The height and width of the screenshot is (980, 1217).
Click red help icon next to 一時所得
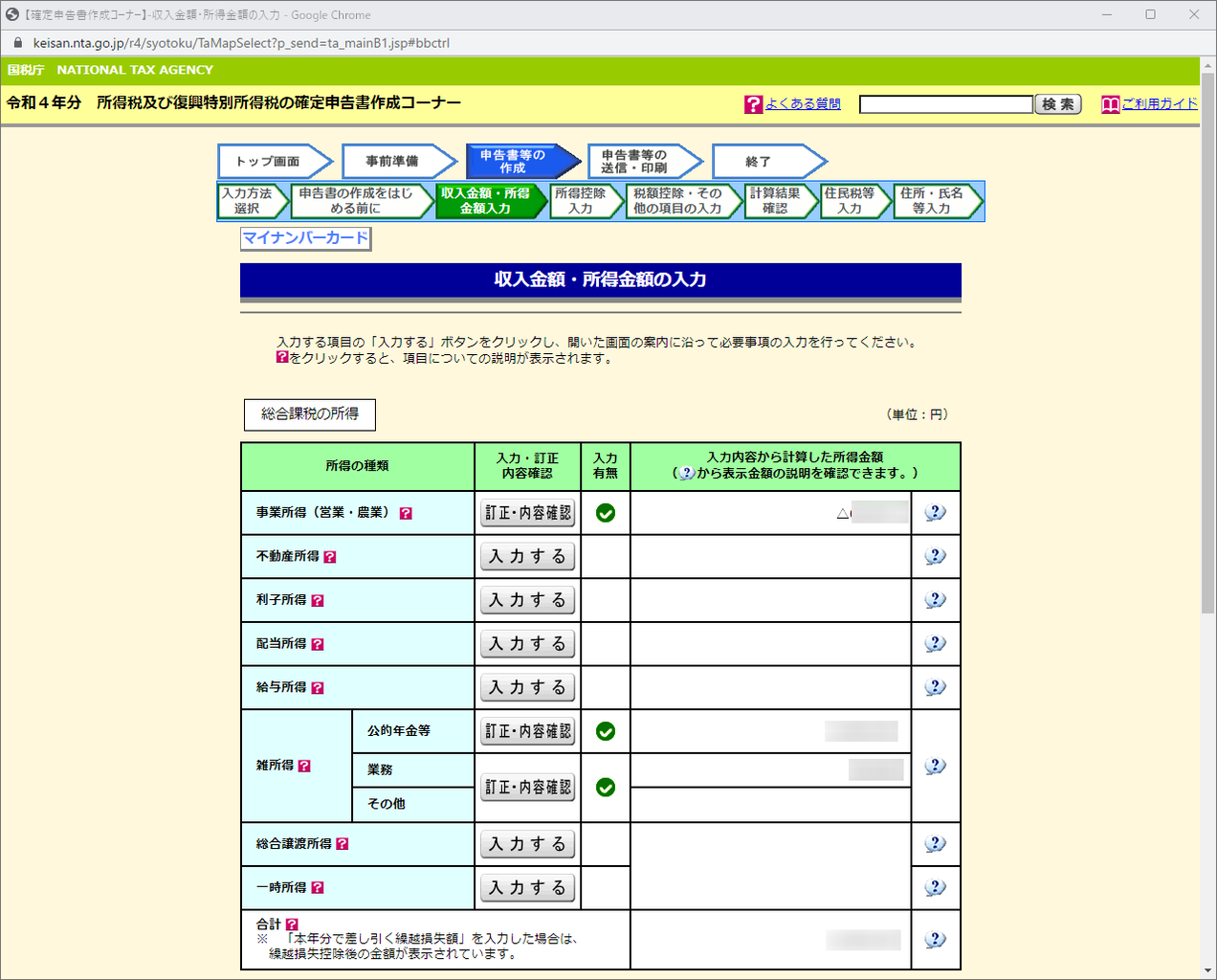pos(318,887)
